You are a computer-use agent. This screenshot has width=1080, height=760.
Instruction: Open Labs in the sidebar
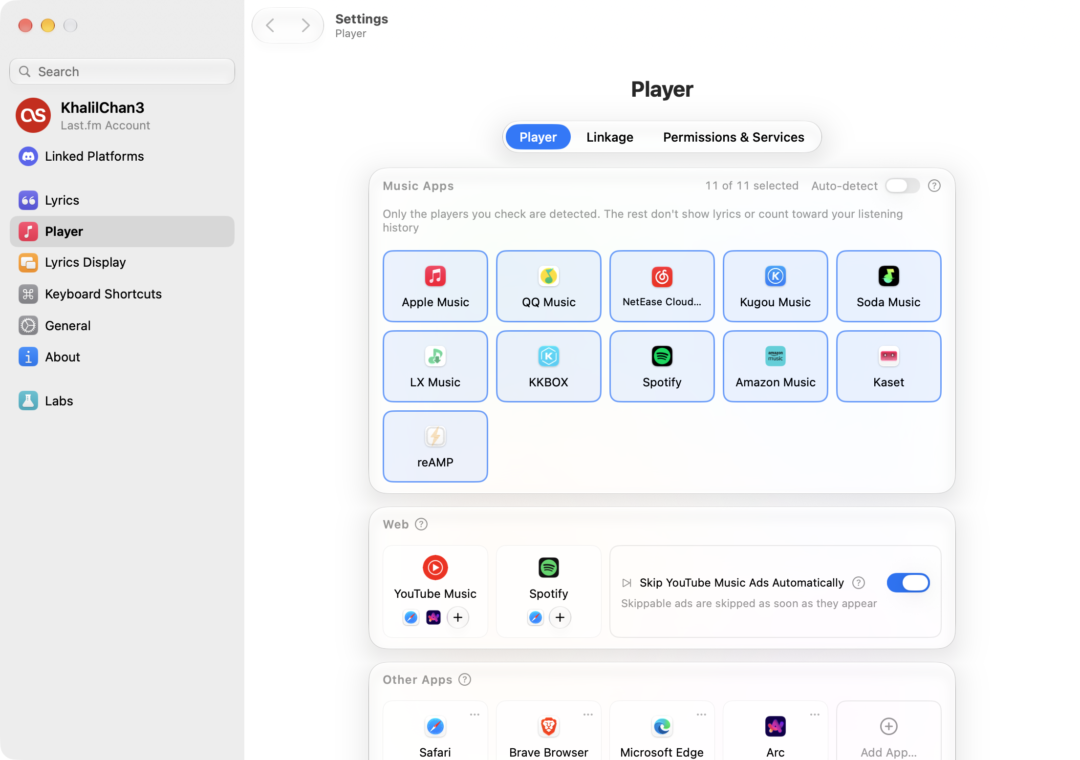[122, 401]
